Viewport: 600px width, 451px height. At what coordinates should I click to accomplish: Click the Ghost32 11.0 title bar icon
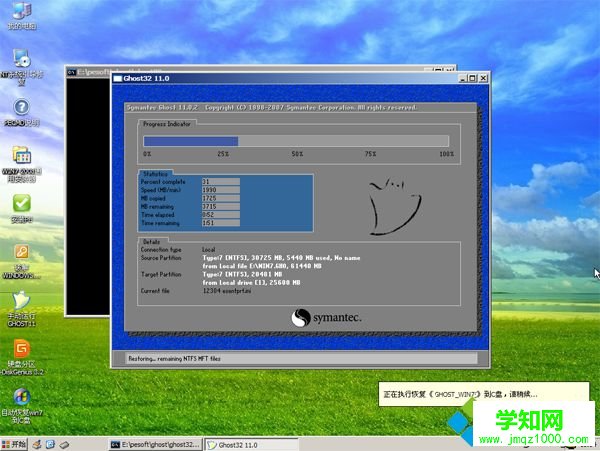(117, 78)
